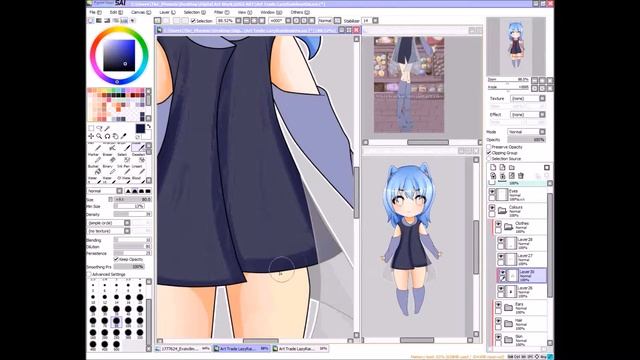This screenshot has width=640, height=360.
Task: Uncheck the Clipping Group checkbox
Action: (489, 153)
